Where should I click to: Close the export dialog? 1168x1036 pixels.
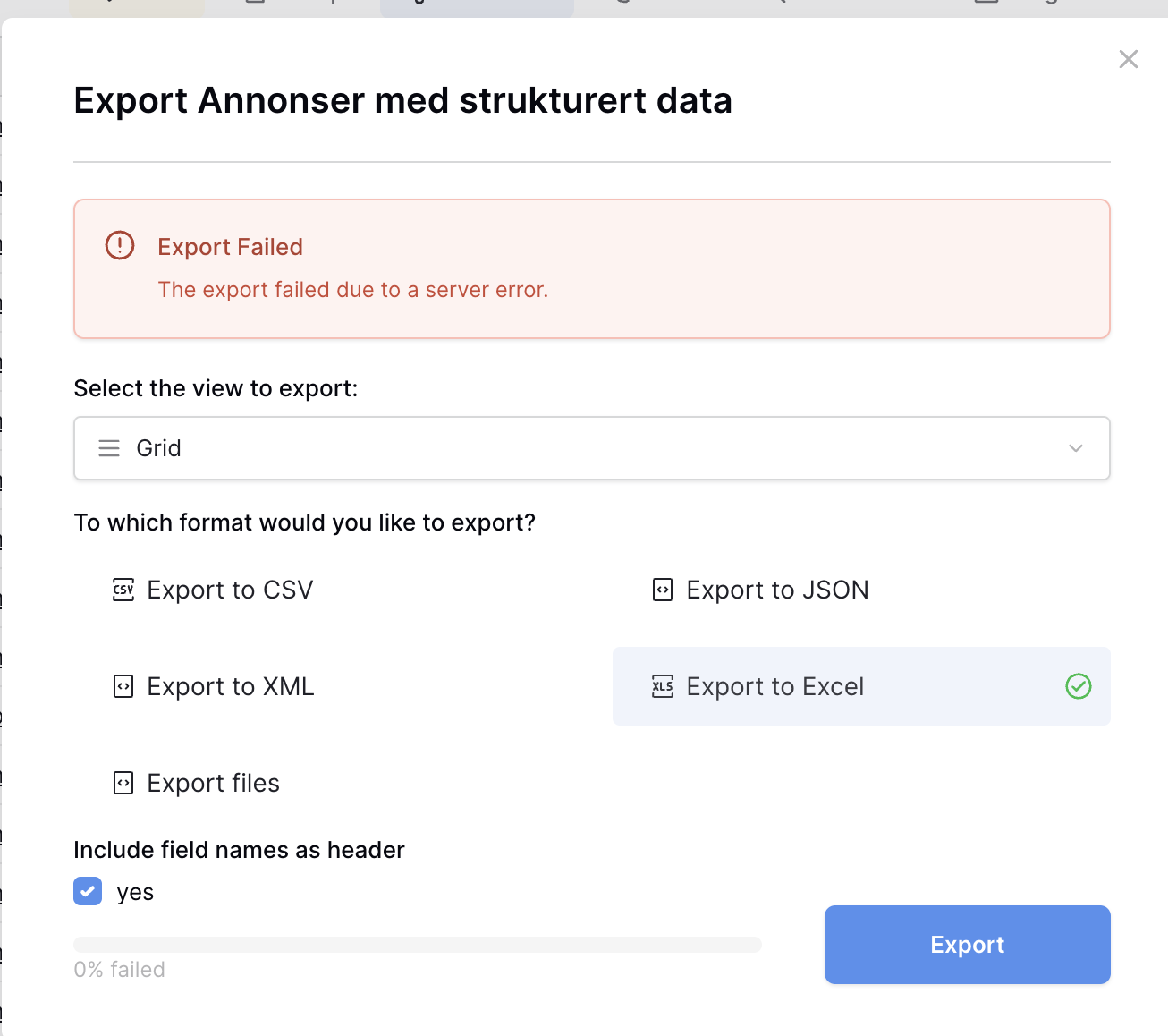[1129, 59]
